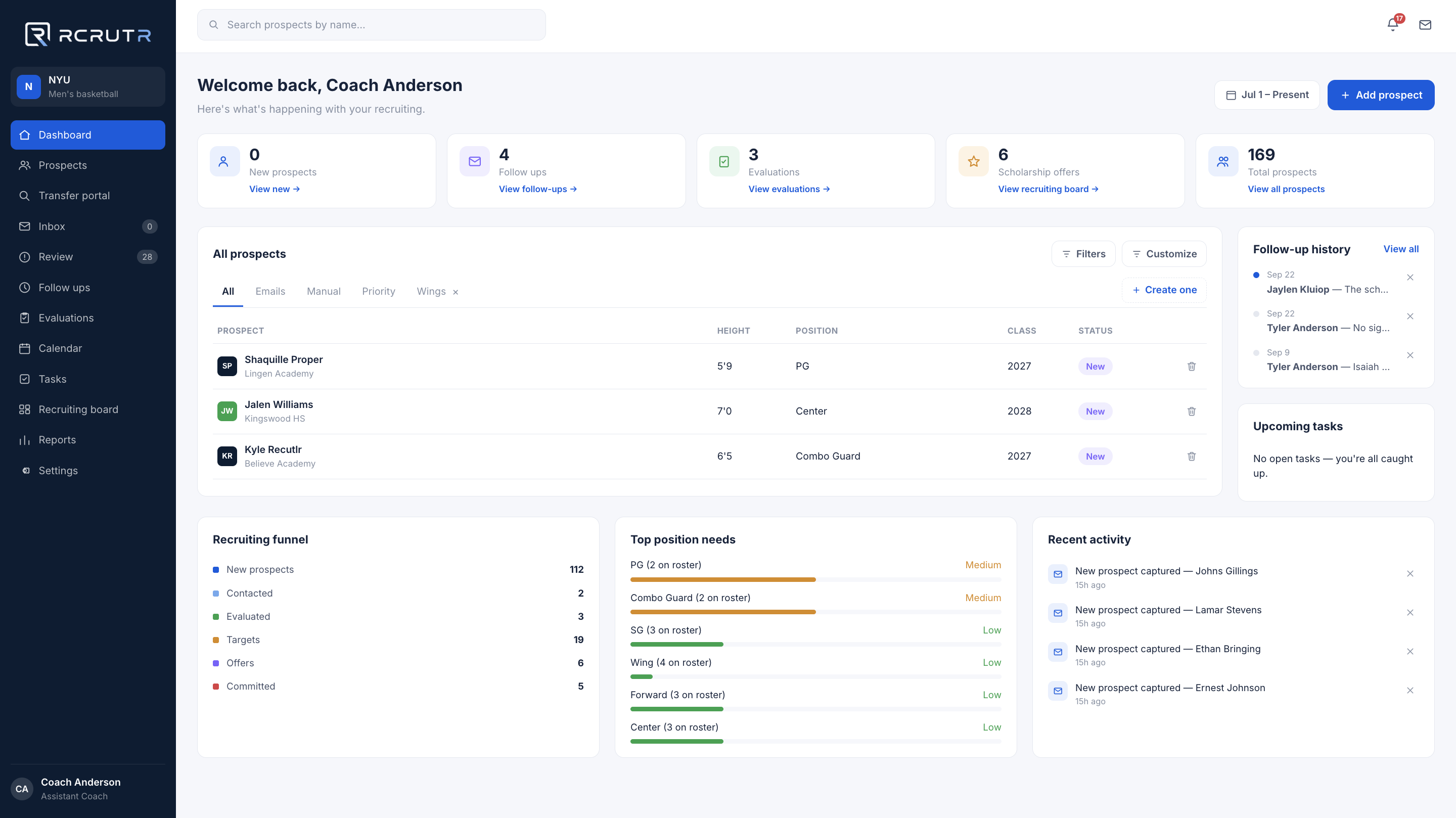Click the follow ups envelope card icon
Image resolution: width=1456 pixels, height=818 pixels.
[475, 162]
